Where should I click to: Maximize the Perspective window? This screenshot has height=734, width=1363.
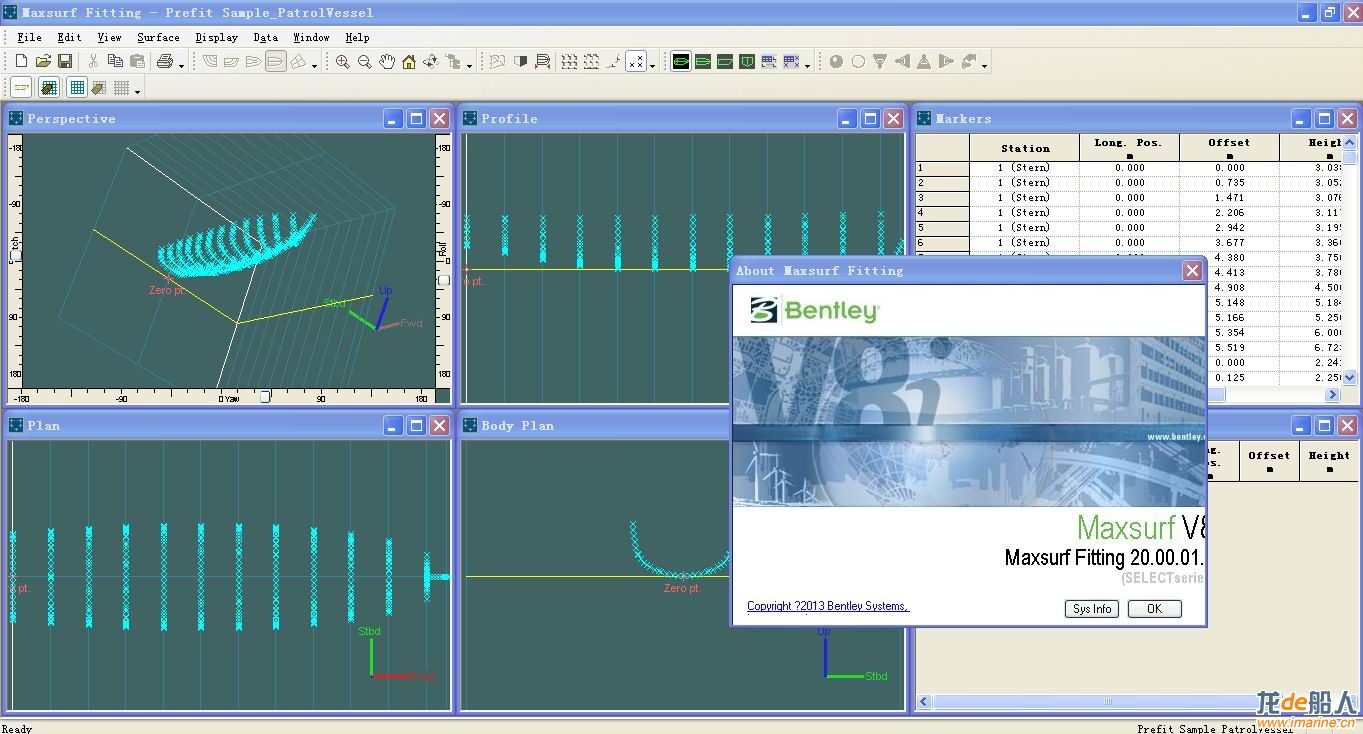click(416, 118)
